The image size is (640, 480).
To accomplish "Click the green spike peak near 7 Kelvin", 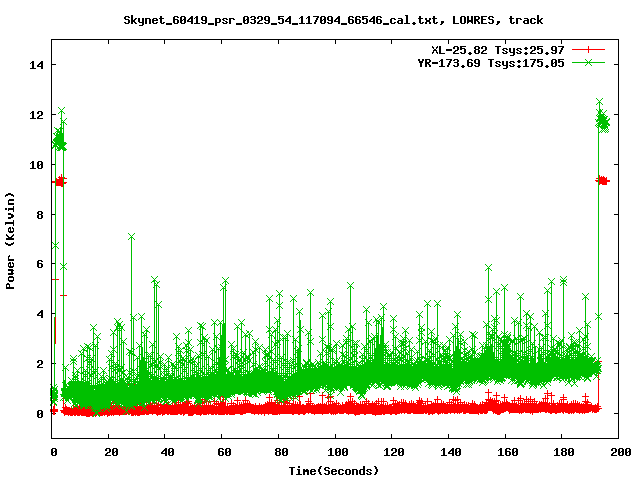I will tap(131, 237).
